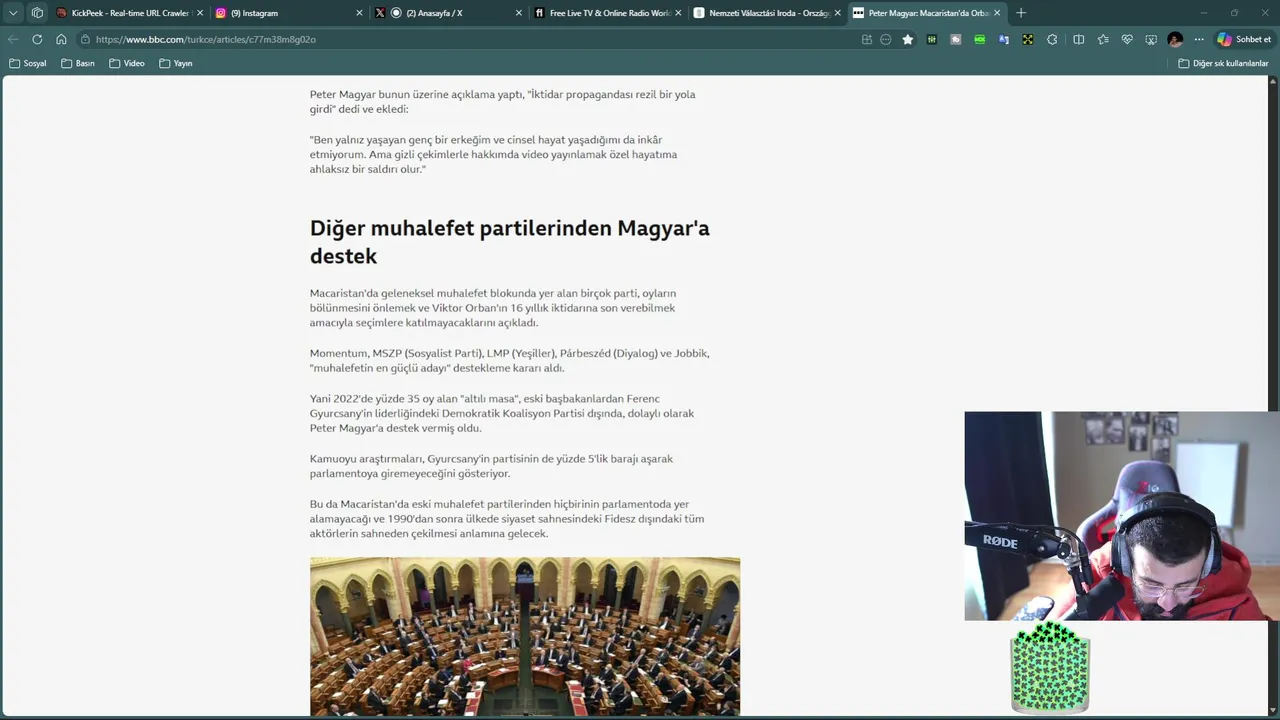Open the screenshot capture icon
1280x720 pixels.
click(1151, 39)
